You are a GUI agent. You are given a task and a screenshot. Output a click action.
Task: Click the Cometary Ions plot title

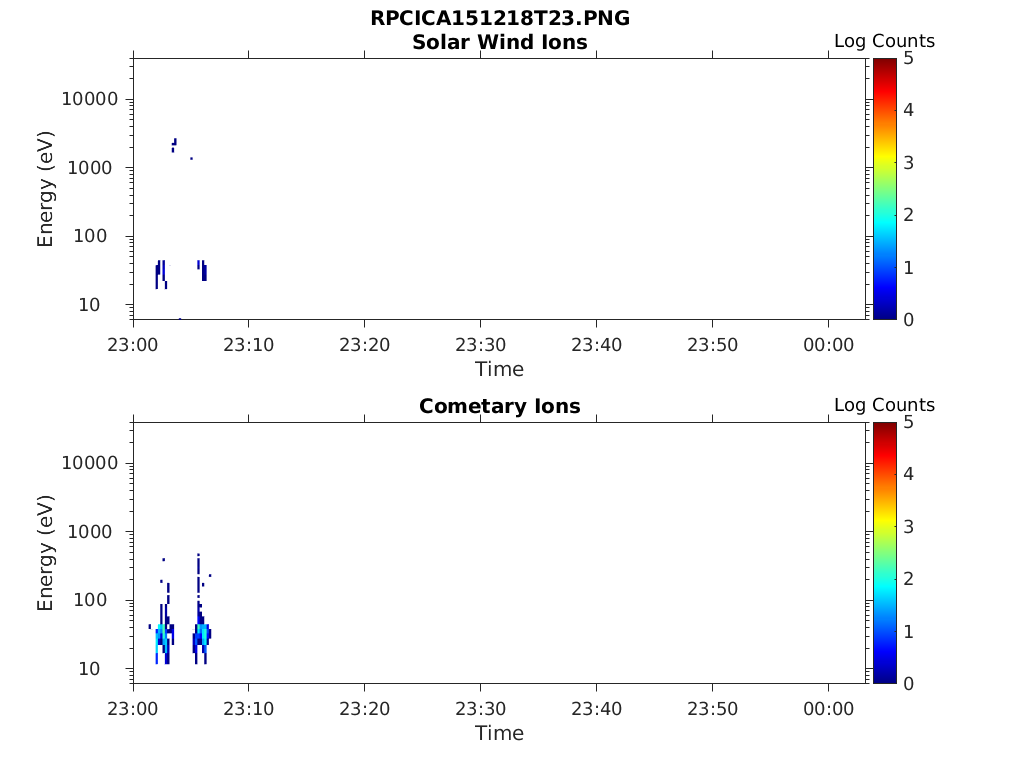500,406
